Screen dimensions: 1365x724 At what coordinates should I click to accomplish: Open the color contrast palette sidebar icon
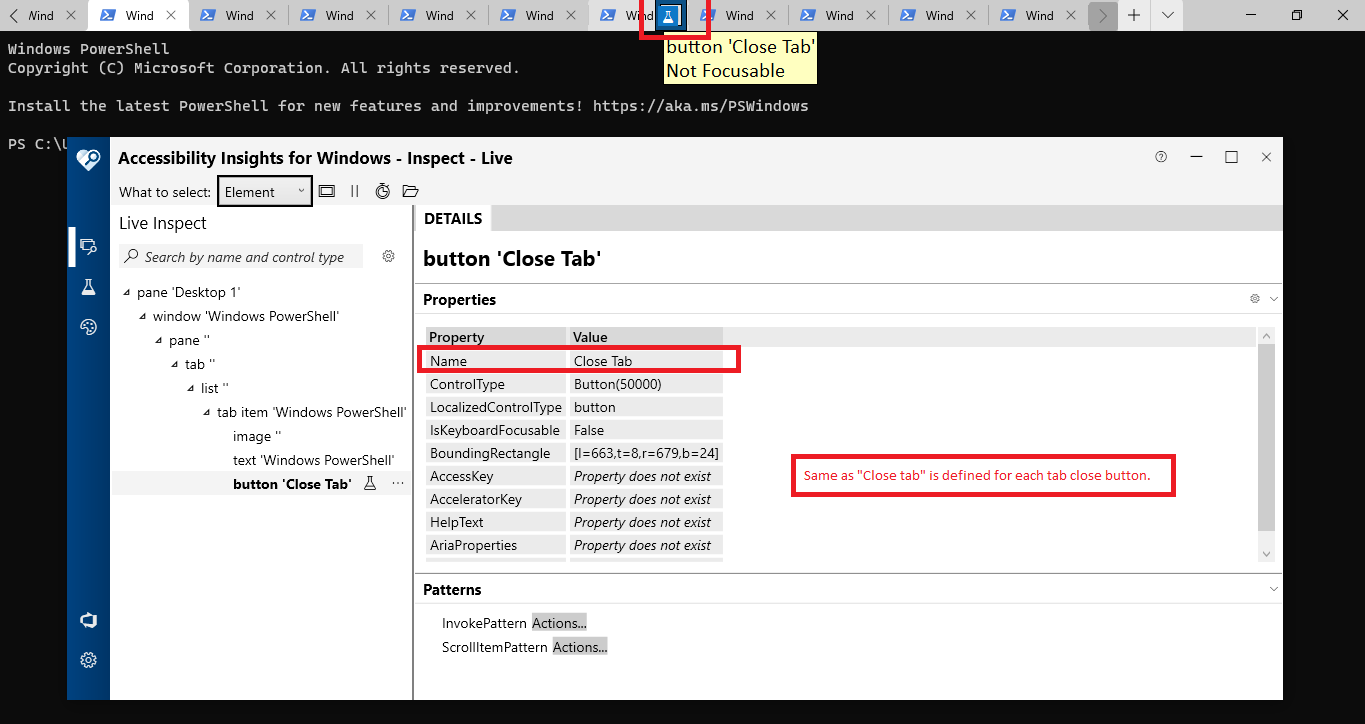click(x=88, y=327)
